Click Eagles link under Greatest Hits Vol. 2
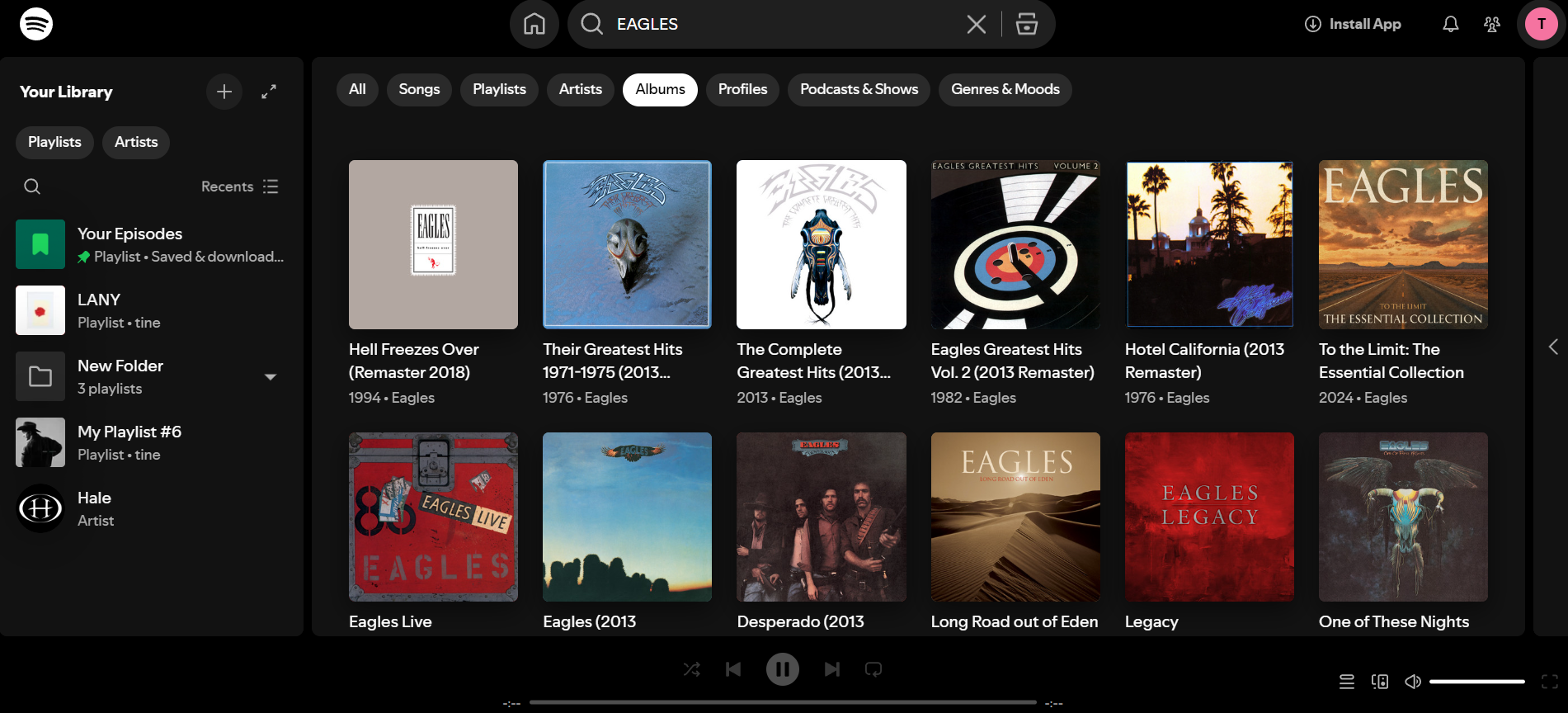1568x713 pixels. (994, 398)
